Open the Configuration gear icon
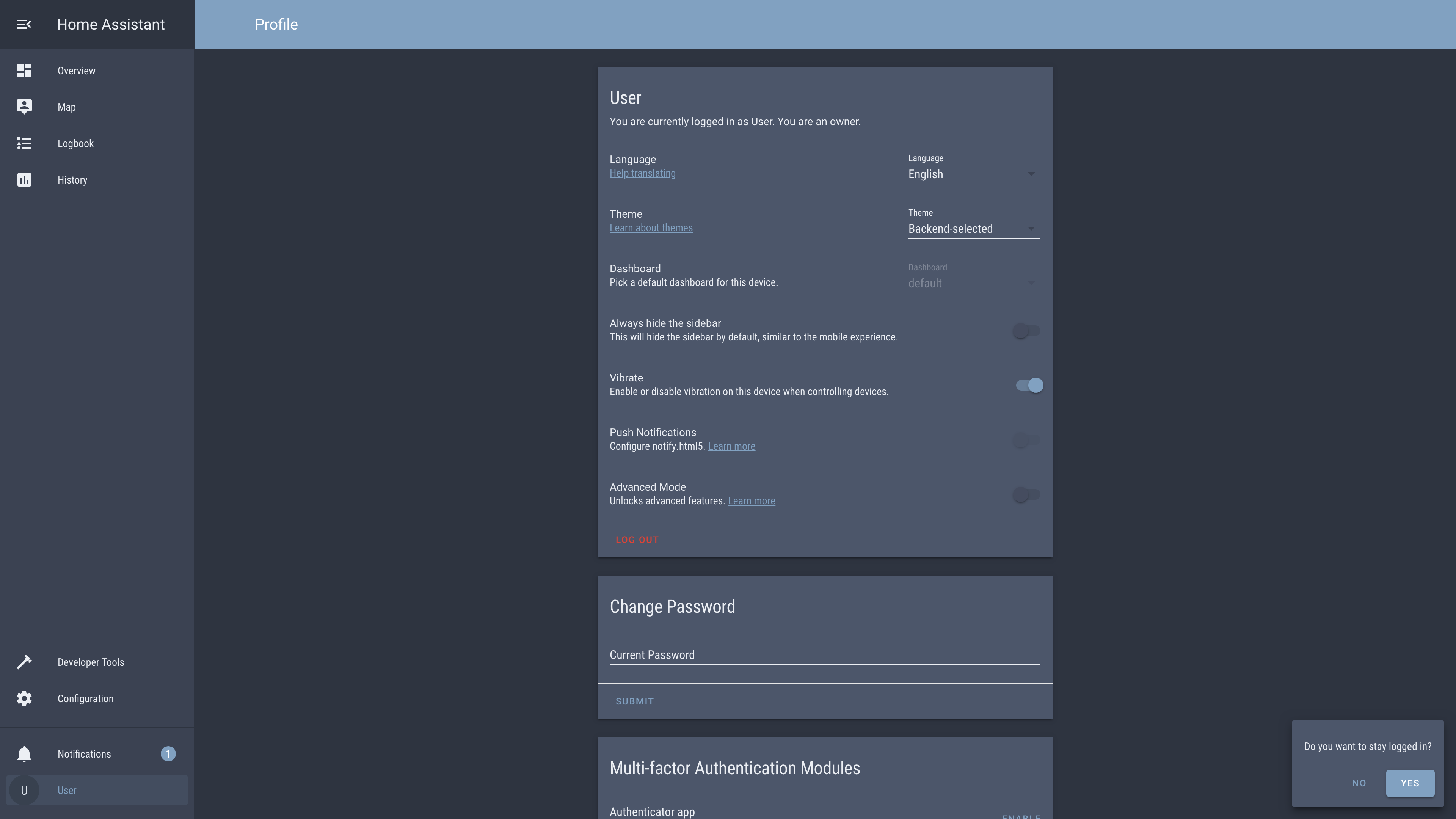The width and height of the screenshot is (1456, 819). tap(24, 698)
